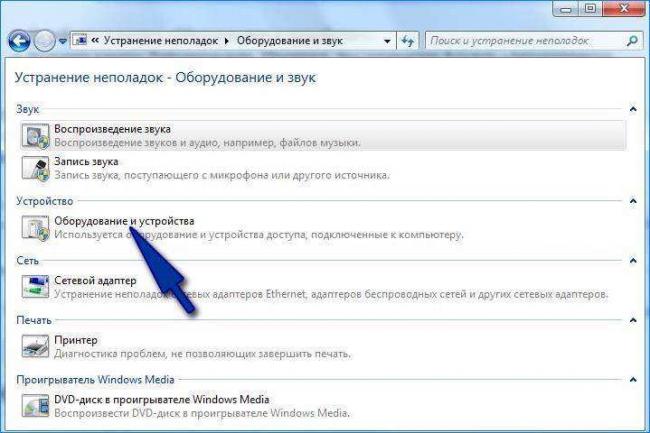Click the magnifier search icon
Screen dimensions: 650x433
point(633,41)
